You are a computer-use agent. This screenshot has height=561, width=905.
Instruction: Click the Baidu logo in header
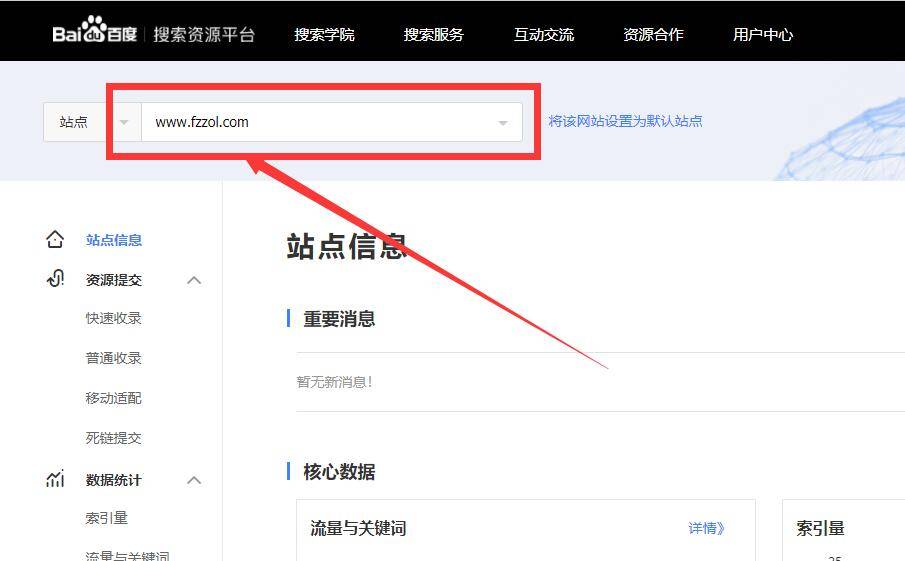[95, 33]
